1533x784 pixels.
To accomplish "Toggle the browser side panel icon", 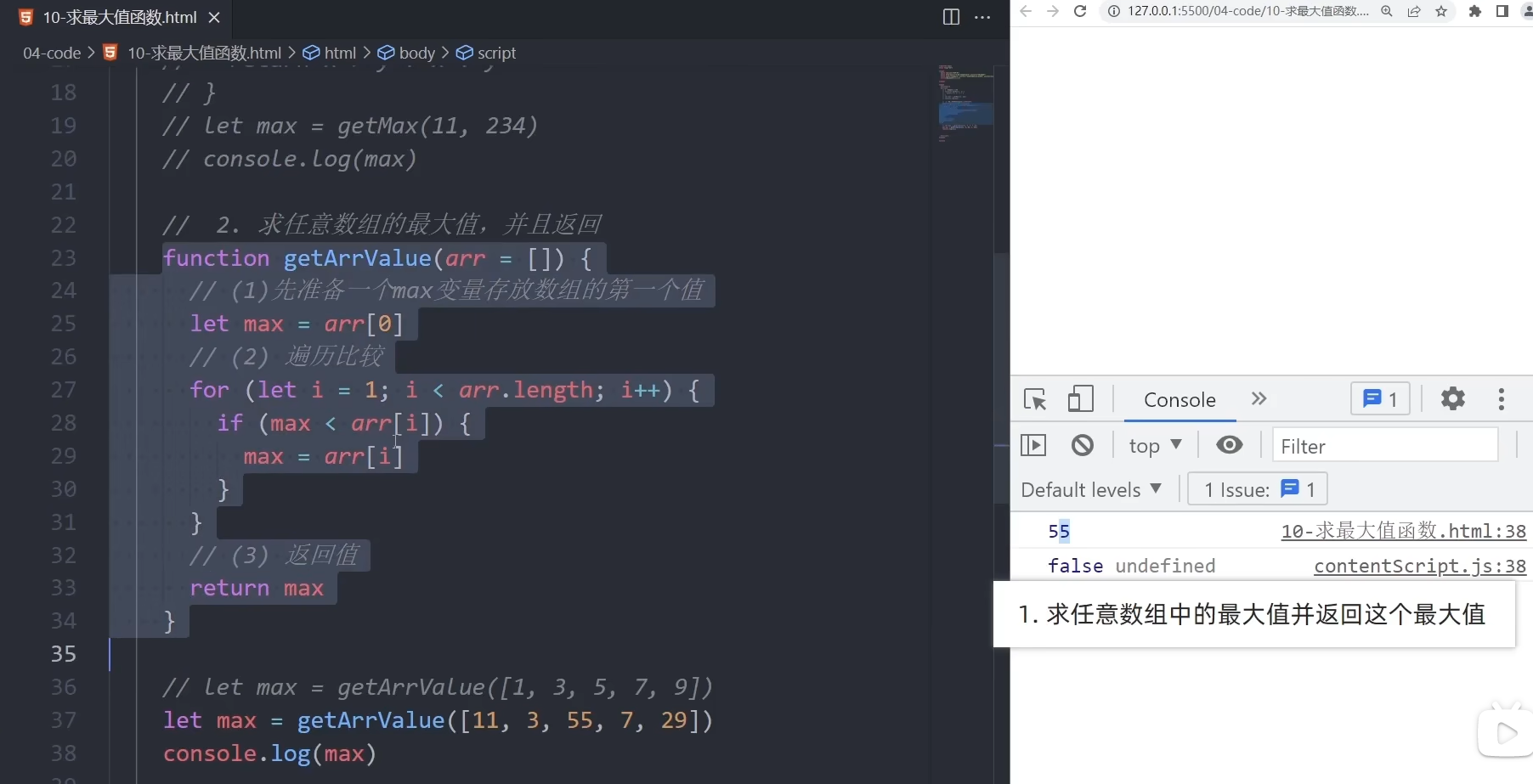I will (x=1502, y=11).
